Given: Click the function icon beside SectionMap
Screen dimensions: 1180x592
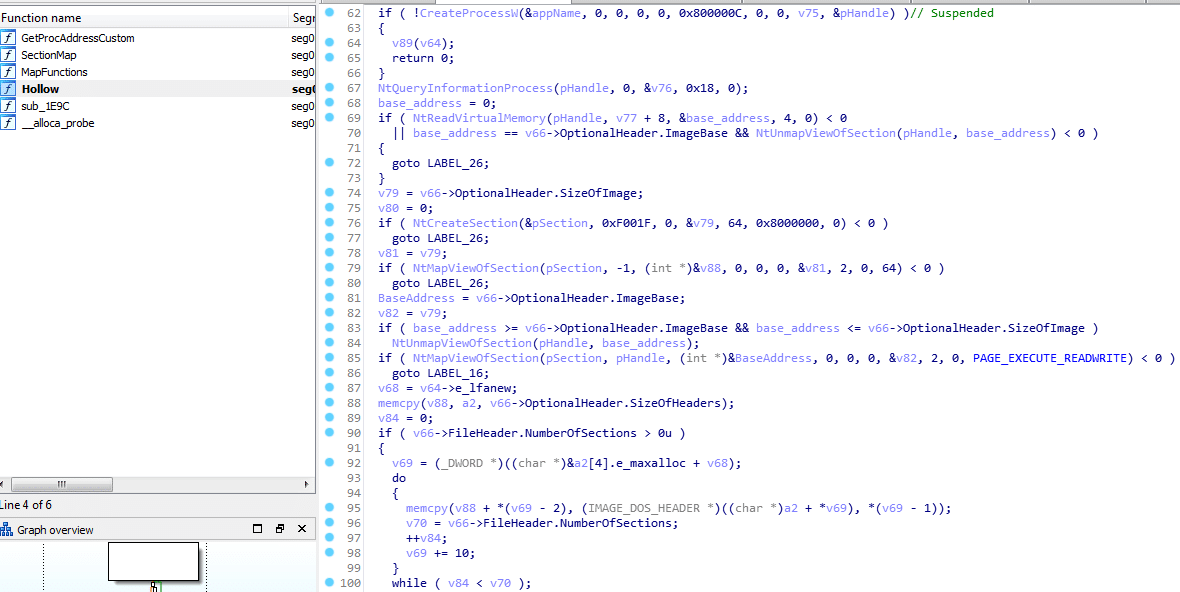Looking at the screenshot, I should [8, 55].
